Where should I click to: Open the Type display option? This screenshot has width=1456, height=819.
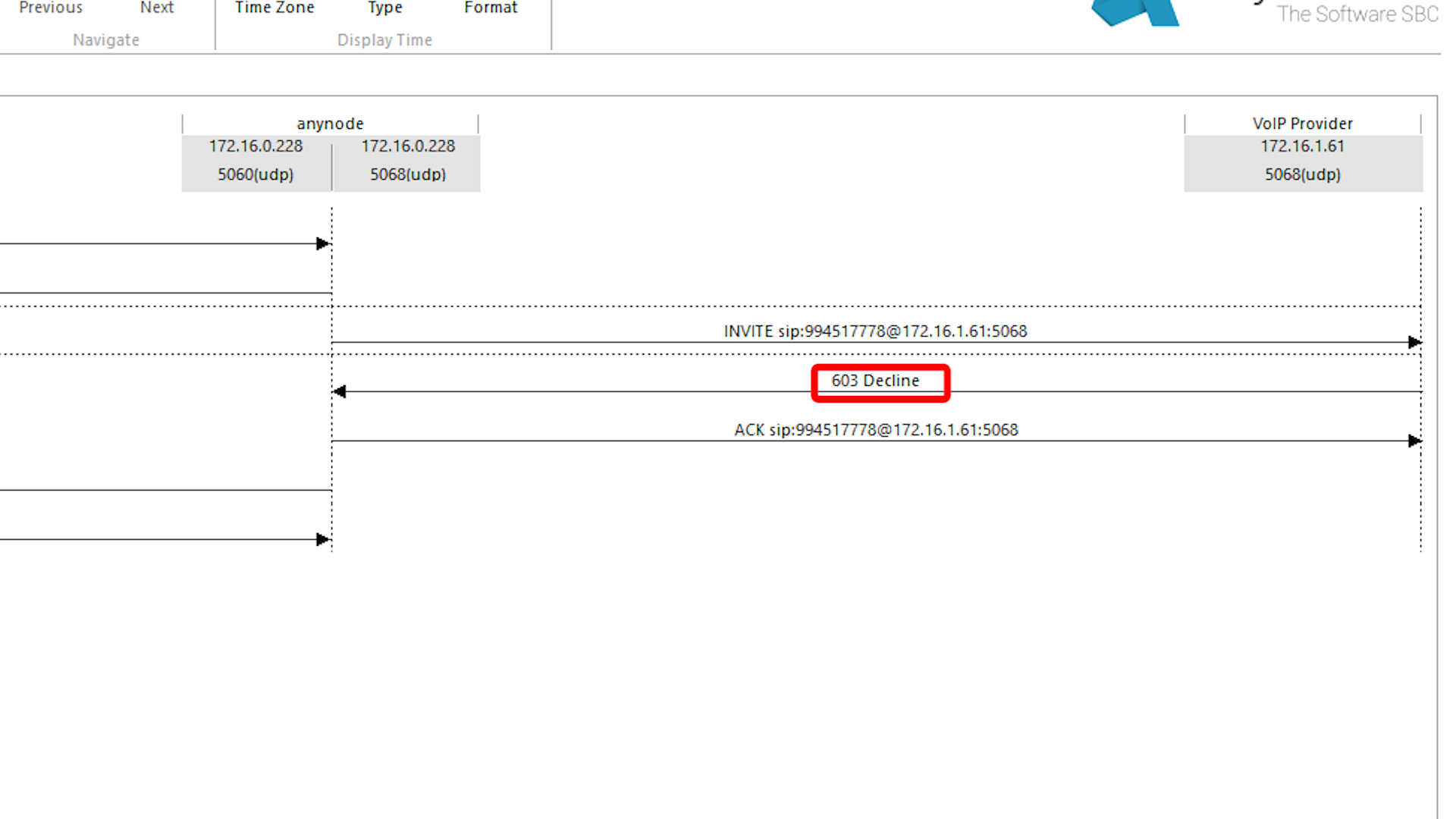tap(385, 8)
